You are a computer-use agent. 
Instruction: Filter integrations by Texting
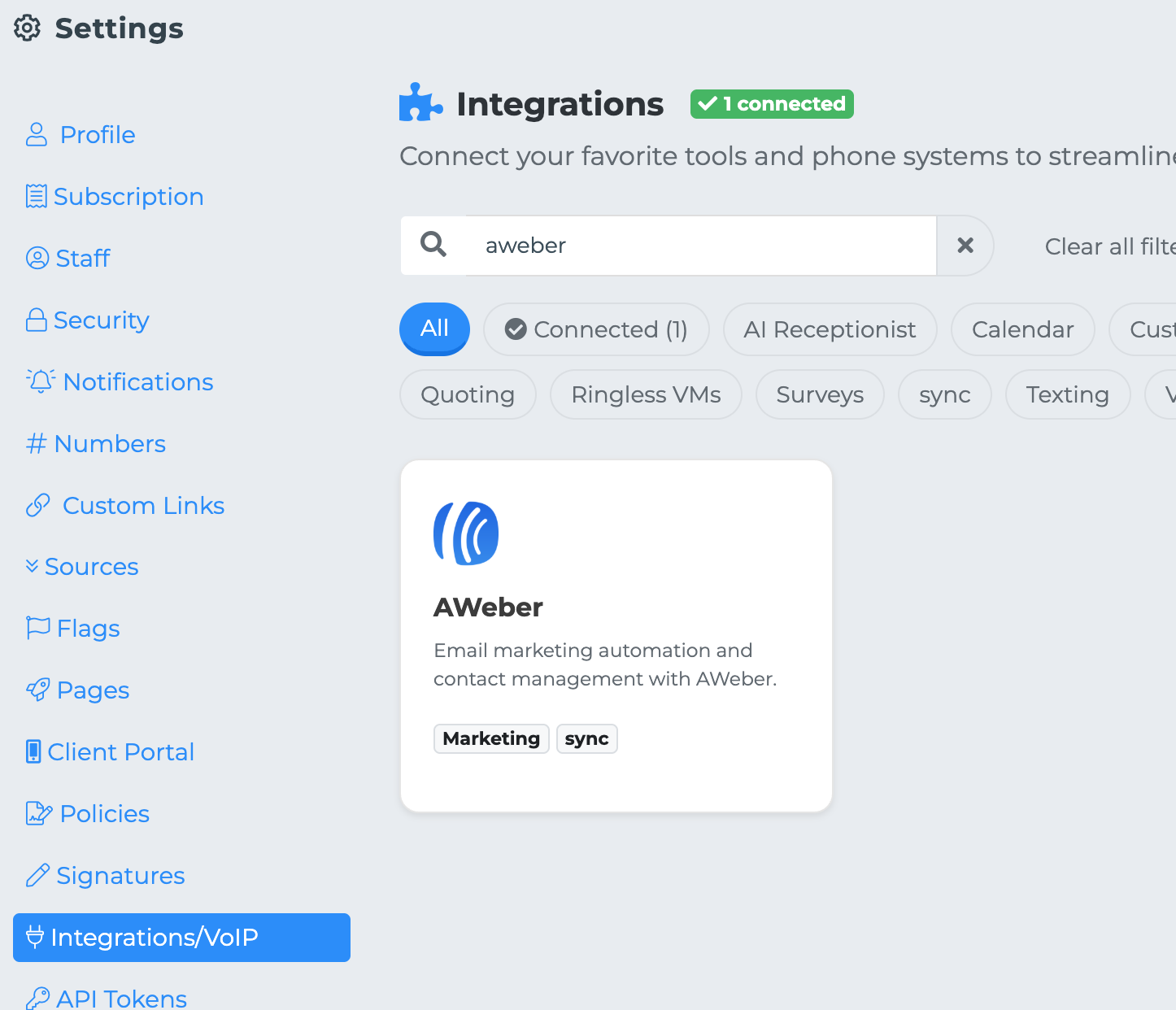(1067, 394)
